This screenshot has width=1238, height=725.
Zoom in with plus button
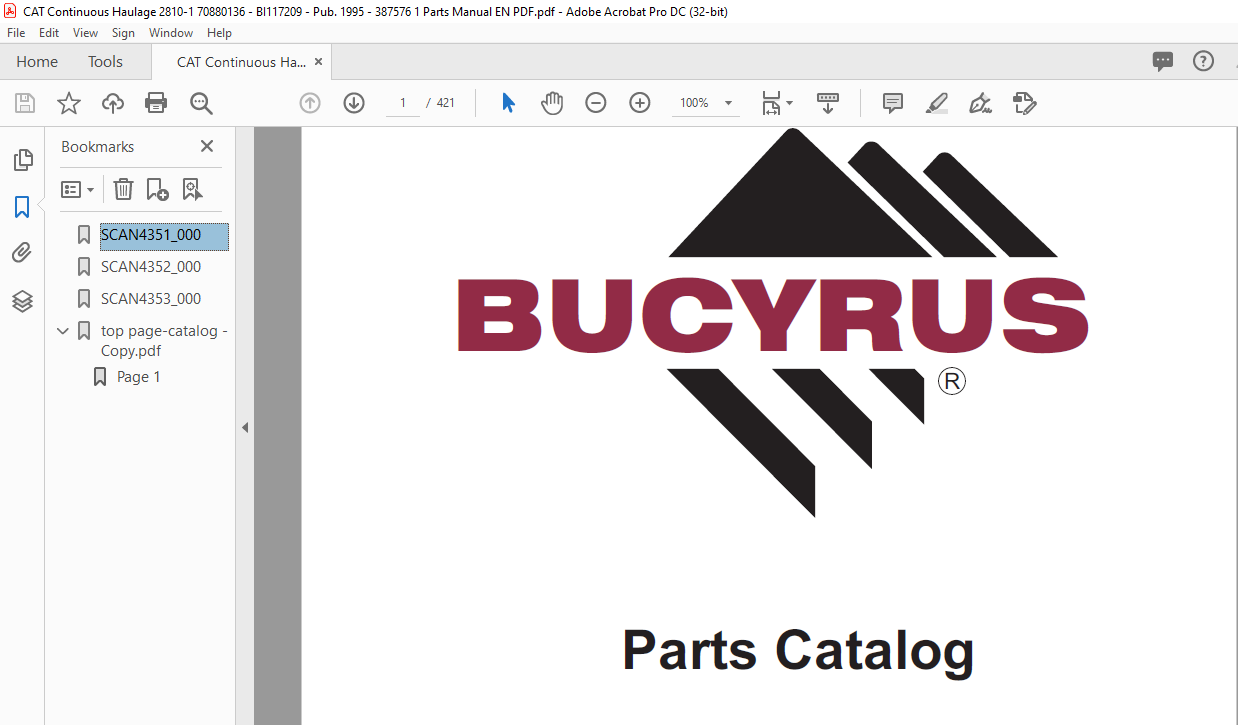tap(640, 103)
